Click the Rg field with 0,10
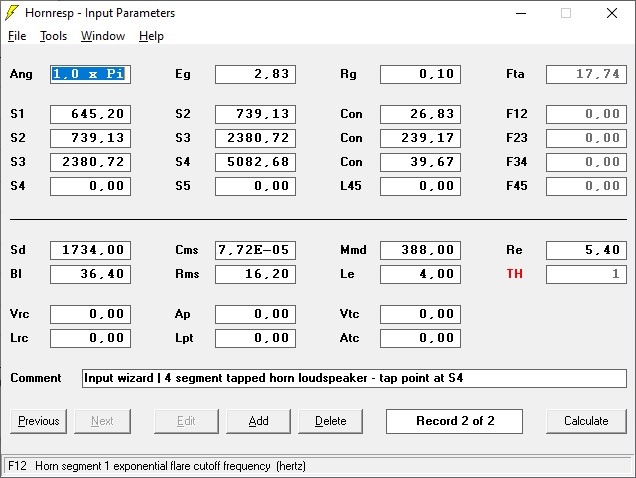 (421, 74)
